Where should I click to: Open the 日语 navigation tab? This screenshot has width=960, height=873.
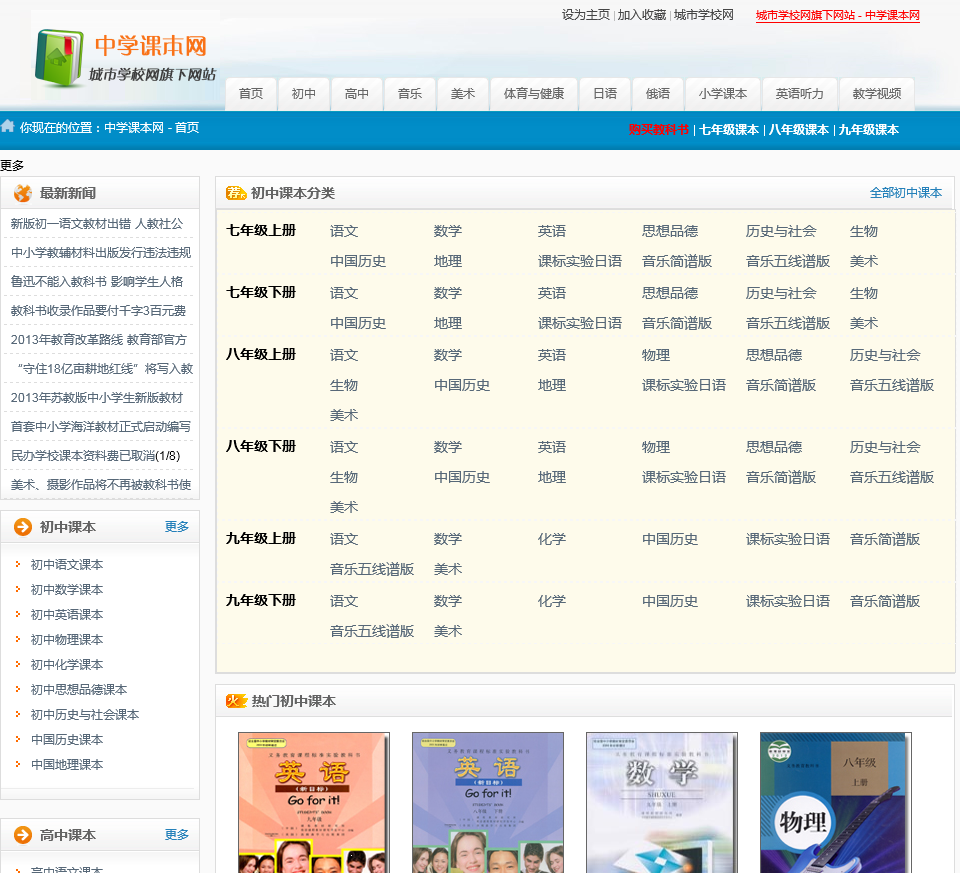[x=605, y=94]
